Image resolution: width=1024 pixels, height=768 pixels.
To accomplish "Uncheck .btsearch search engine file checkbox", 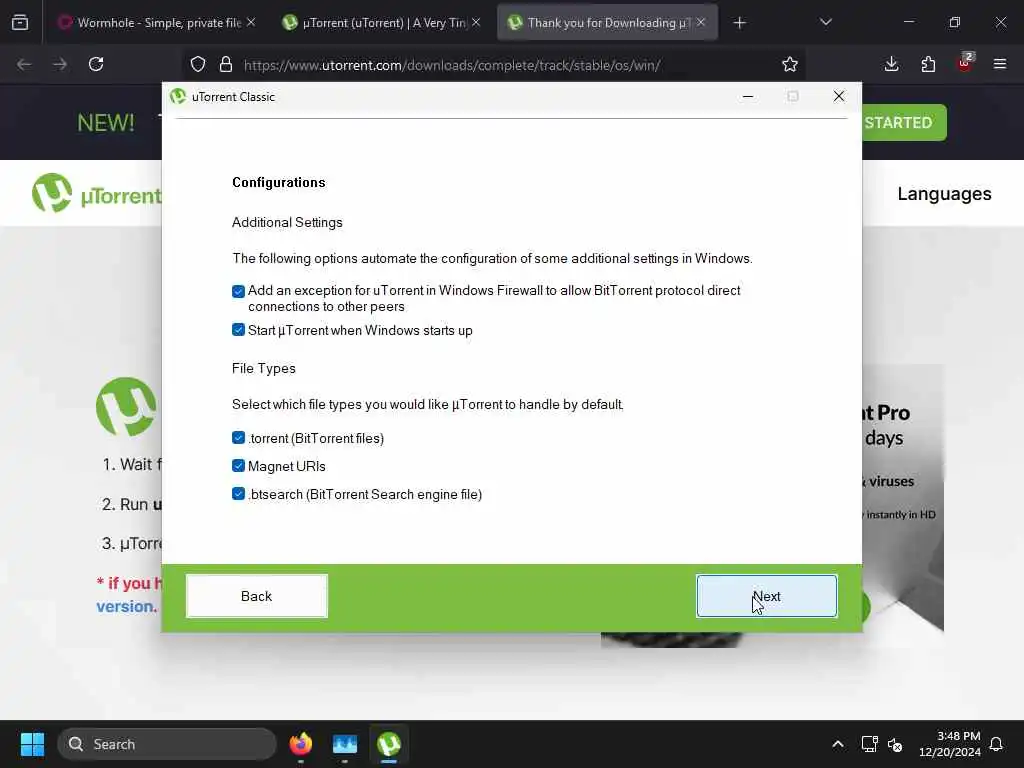I will point(238,494).
